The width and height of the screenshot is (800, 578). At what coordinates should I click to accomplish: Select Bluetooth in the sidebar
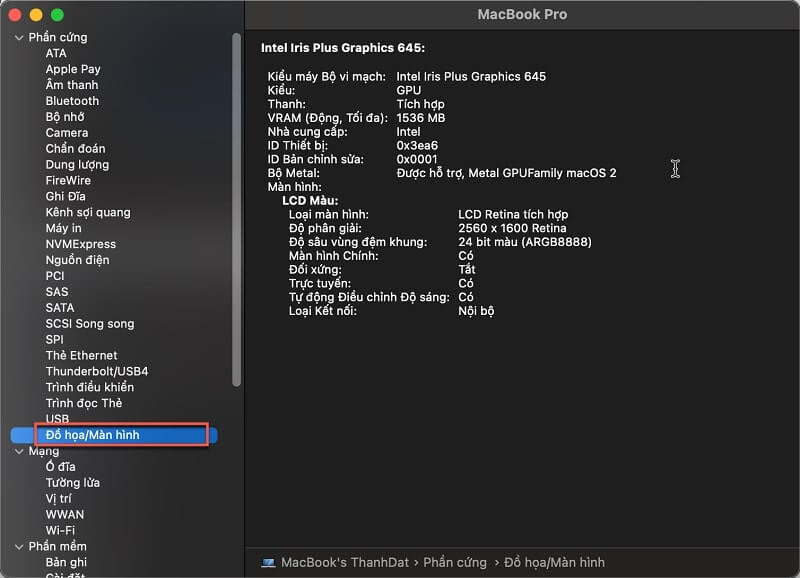point(72,101)
